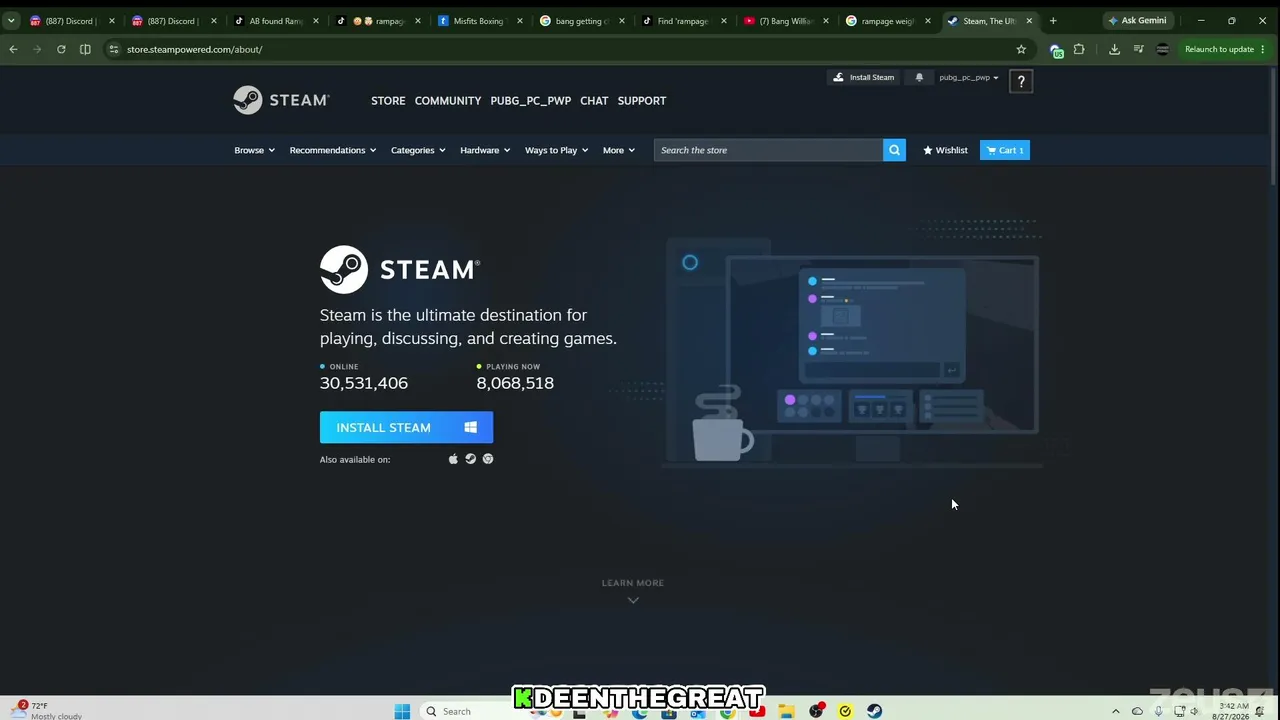Click the question mark help icon

1021,82
